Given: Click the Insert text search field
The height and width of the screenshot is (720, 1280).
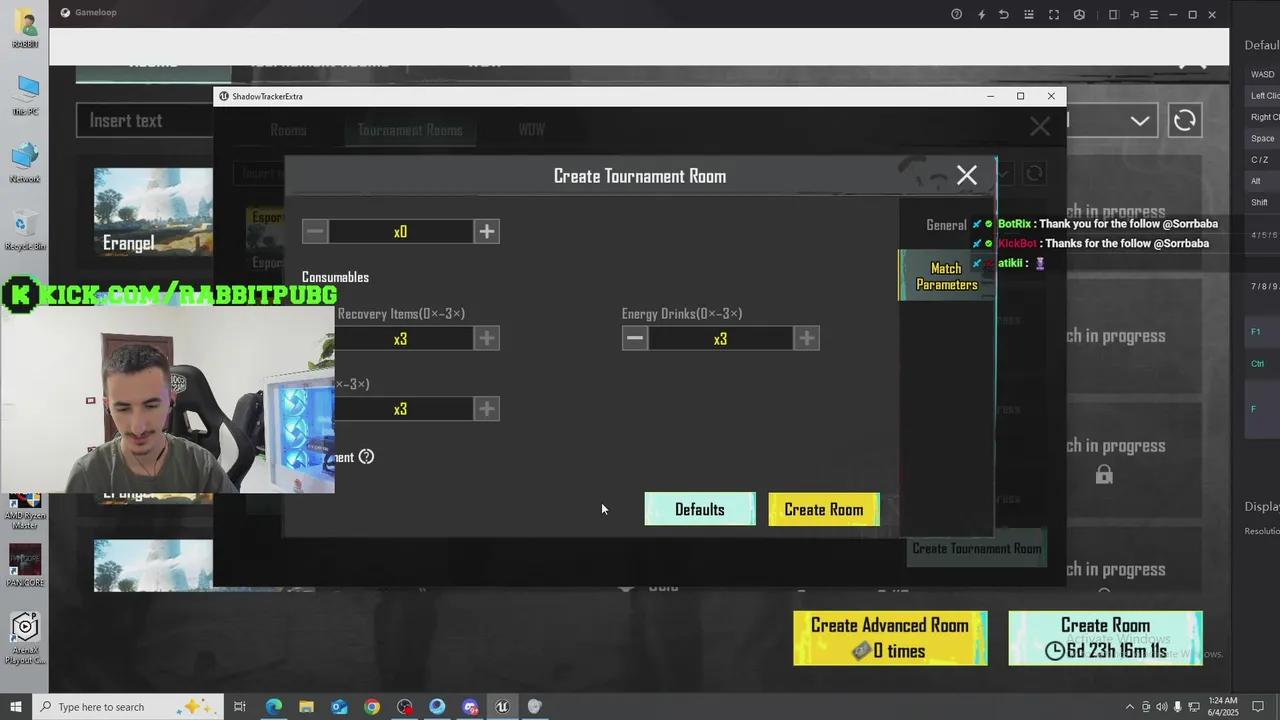Looking at the screenshot, I should [145, 120].
